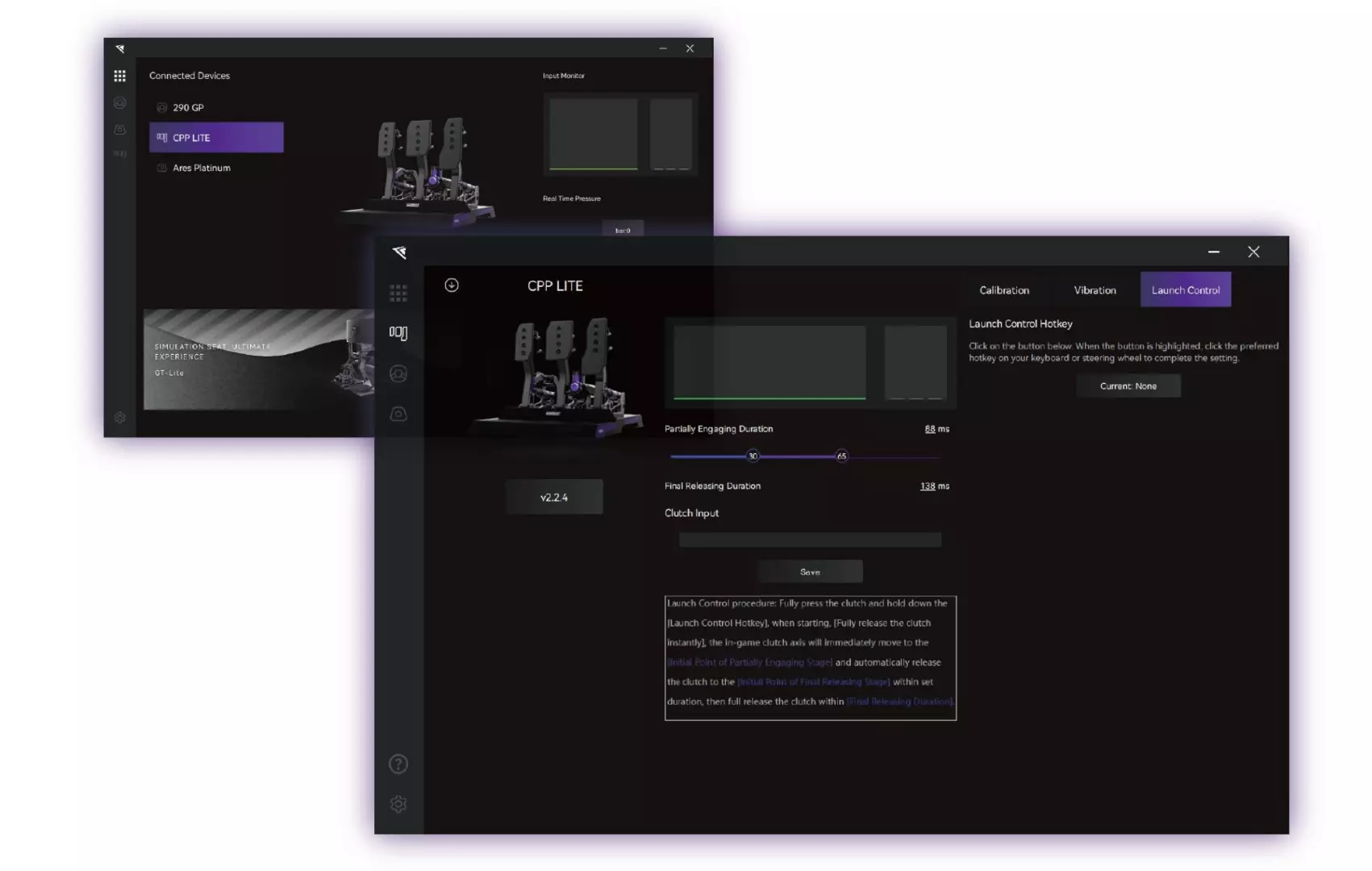Open the steering wheel icon in the front sidebar
Screen dimensions: 1372x871
click(x=398, y=373)
